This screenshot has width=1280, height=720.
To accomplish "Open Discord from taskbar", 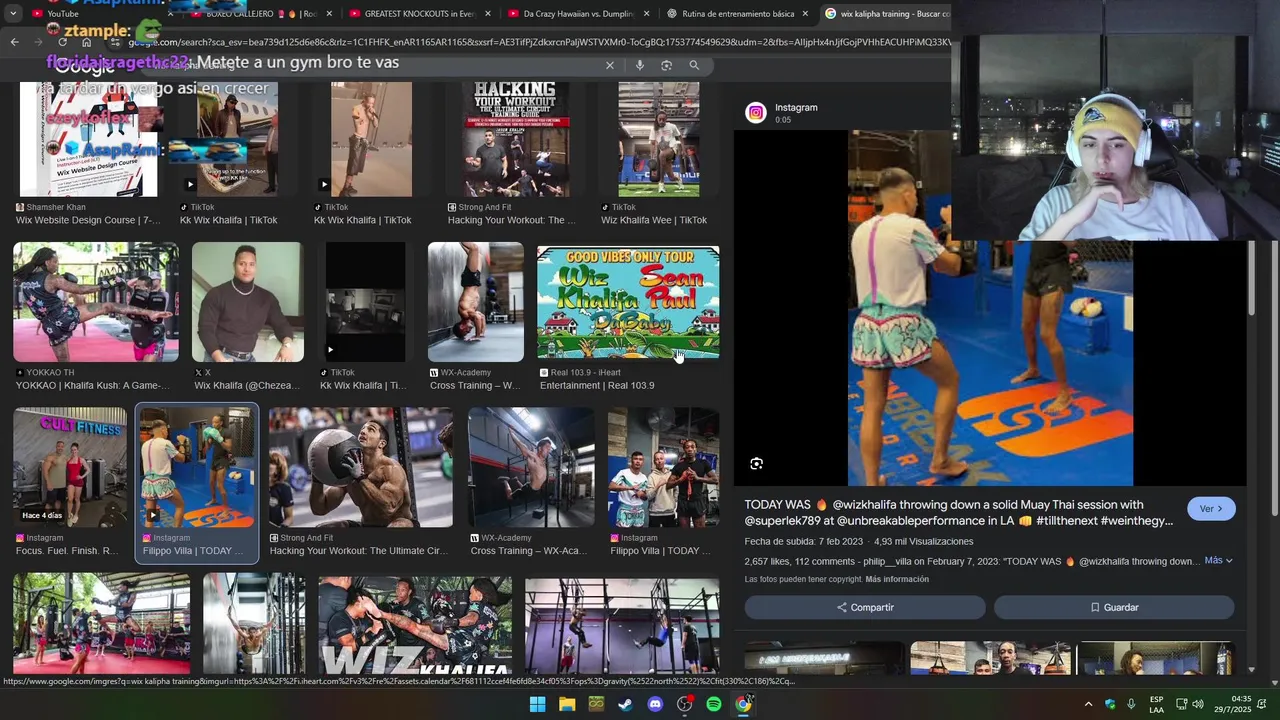I will [655, 704].
